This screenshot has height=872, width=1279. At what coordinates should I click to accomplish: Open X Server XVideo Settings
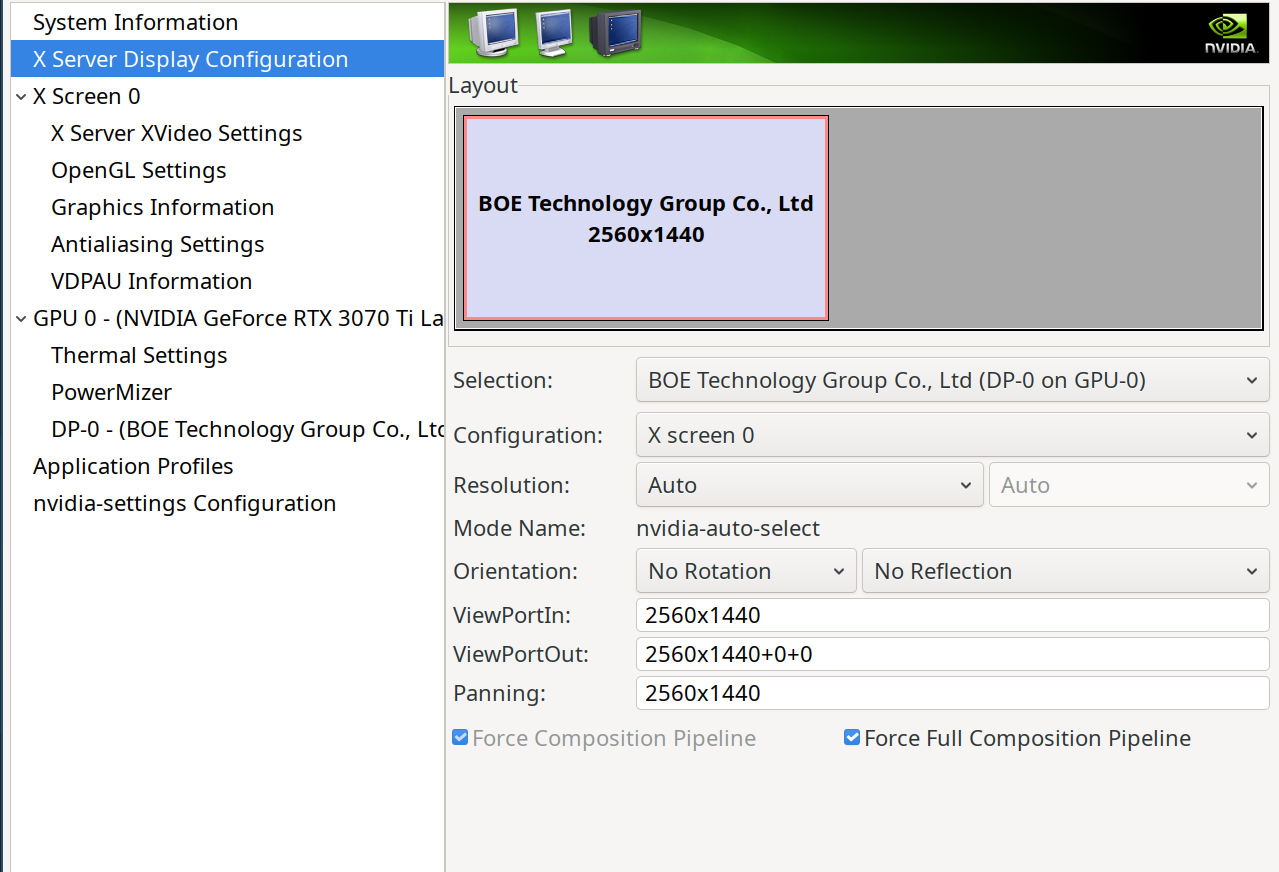(x=177, y=133)
